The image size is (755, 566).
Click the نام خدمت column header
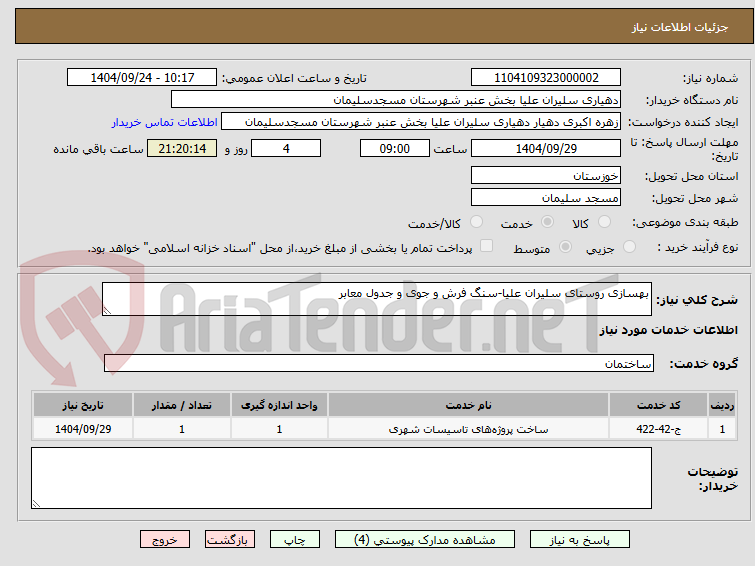(x=469, y=405)
